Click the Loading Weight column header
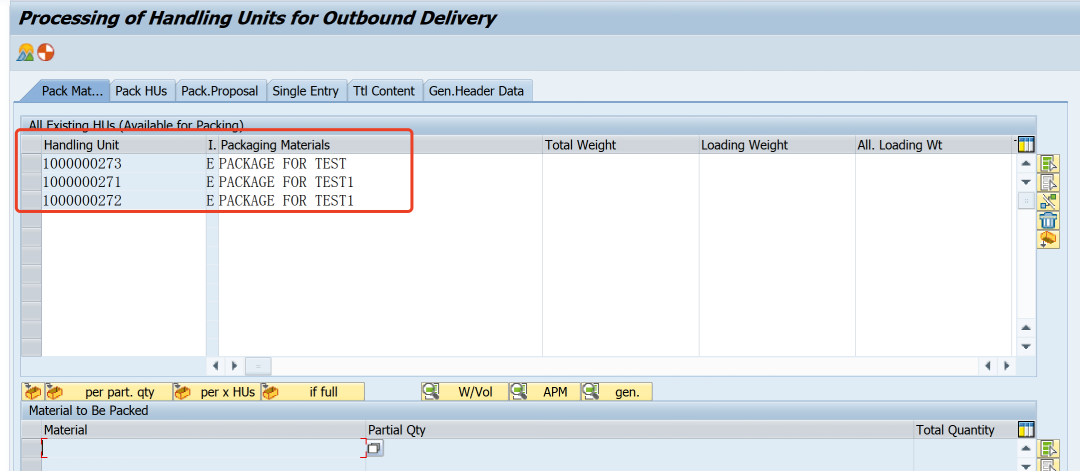The image size is (1080, 471). (777, 145)
